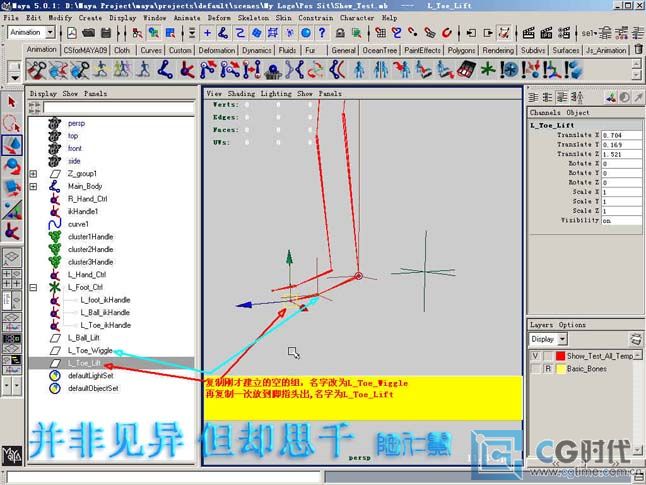Toggle Show_Test_All_Temp layer display type box
This screenshot has width=646, height=485.
coord(548,356)
